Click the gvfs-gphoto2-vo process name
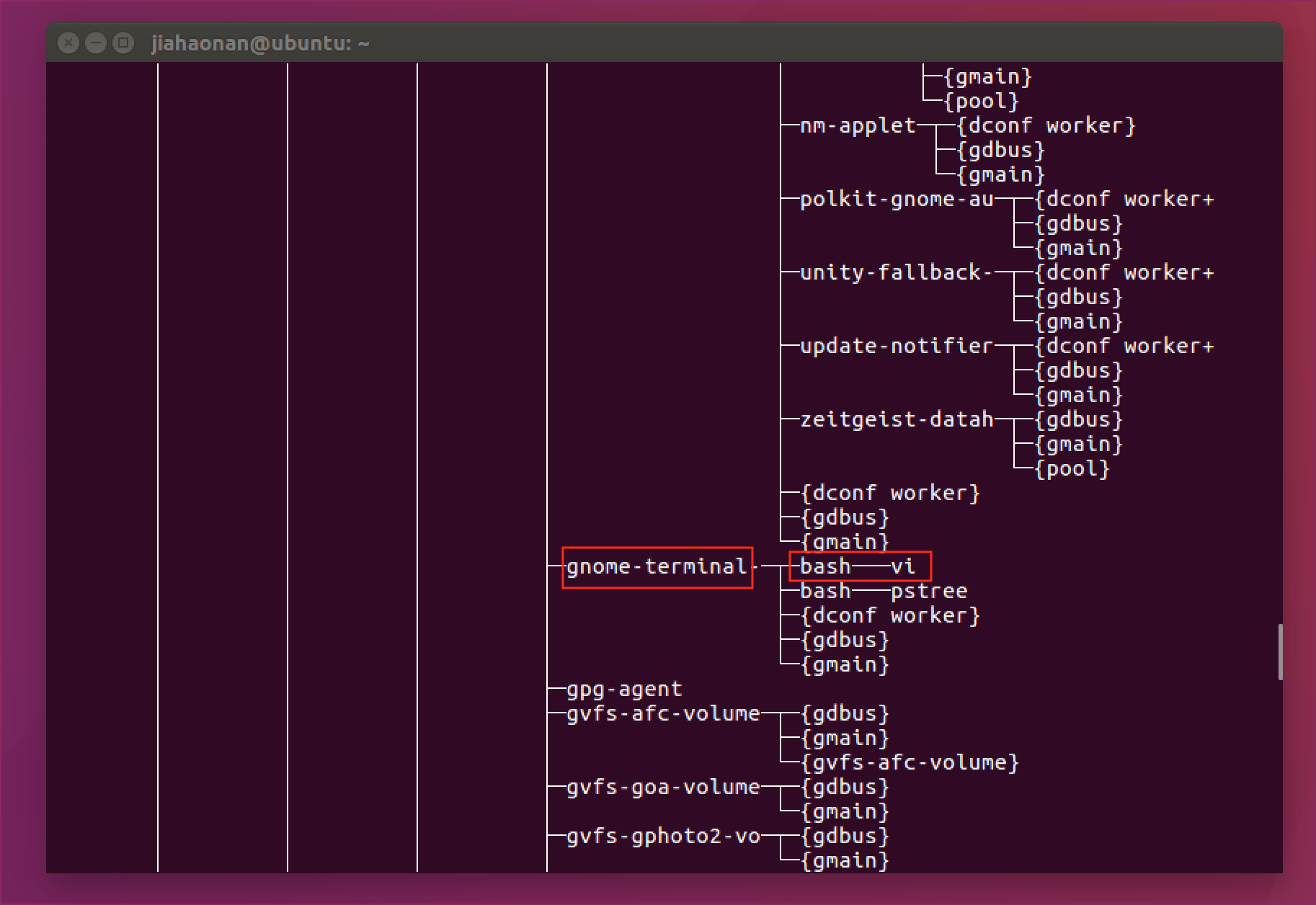Screen dimensions: 1316x905 tap(663, 837)
